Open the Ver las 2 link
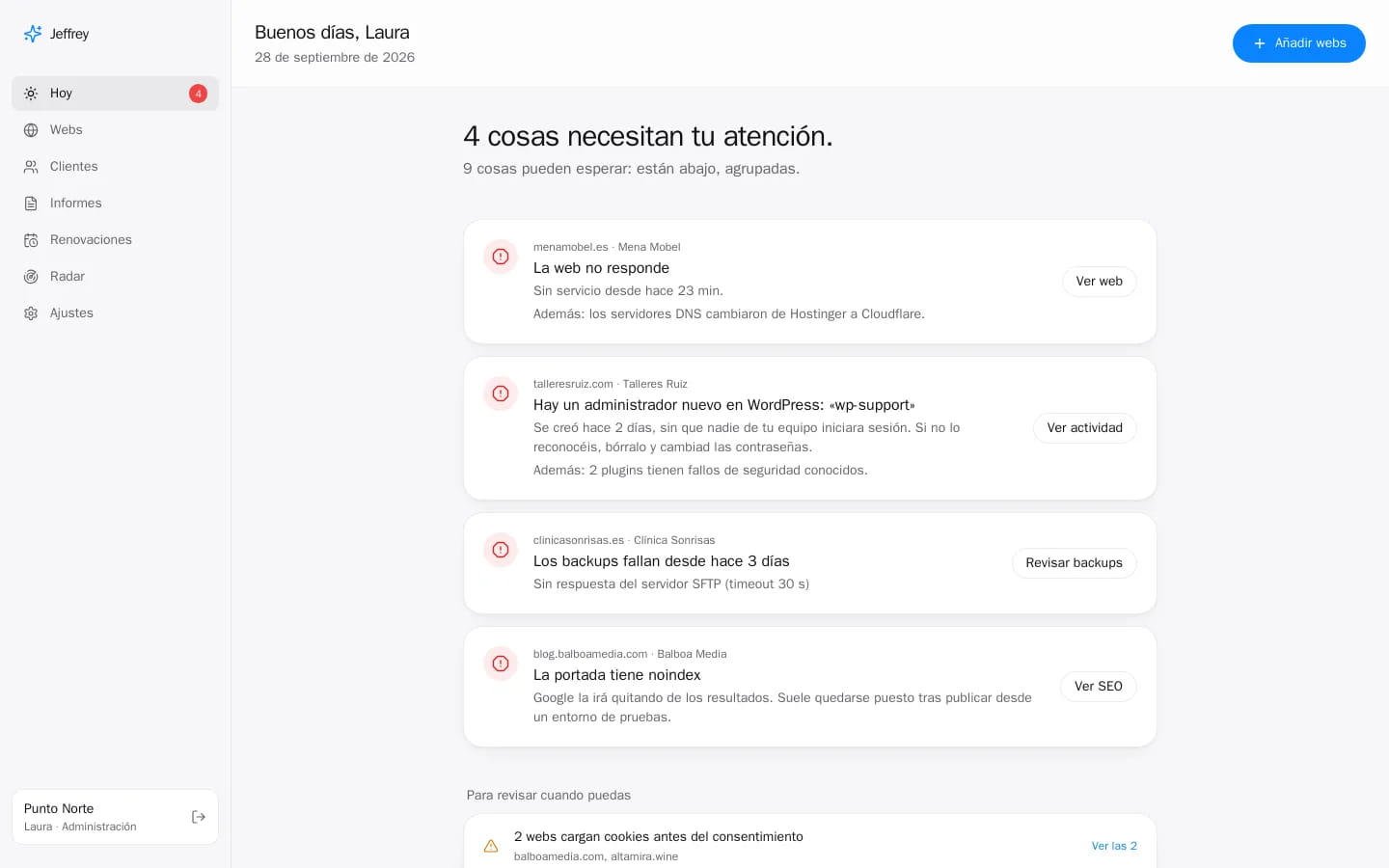 [1114, 846]
